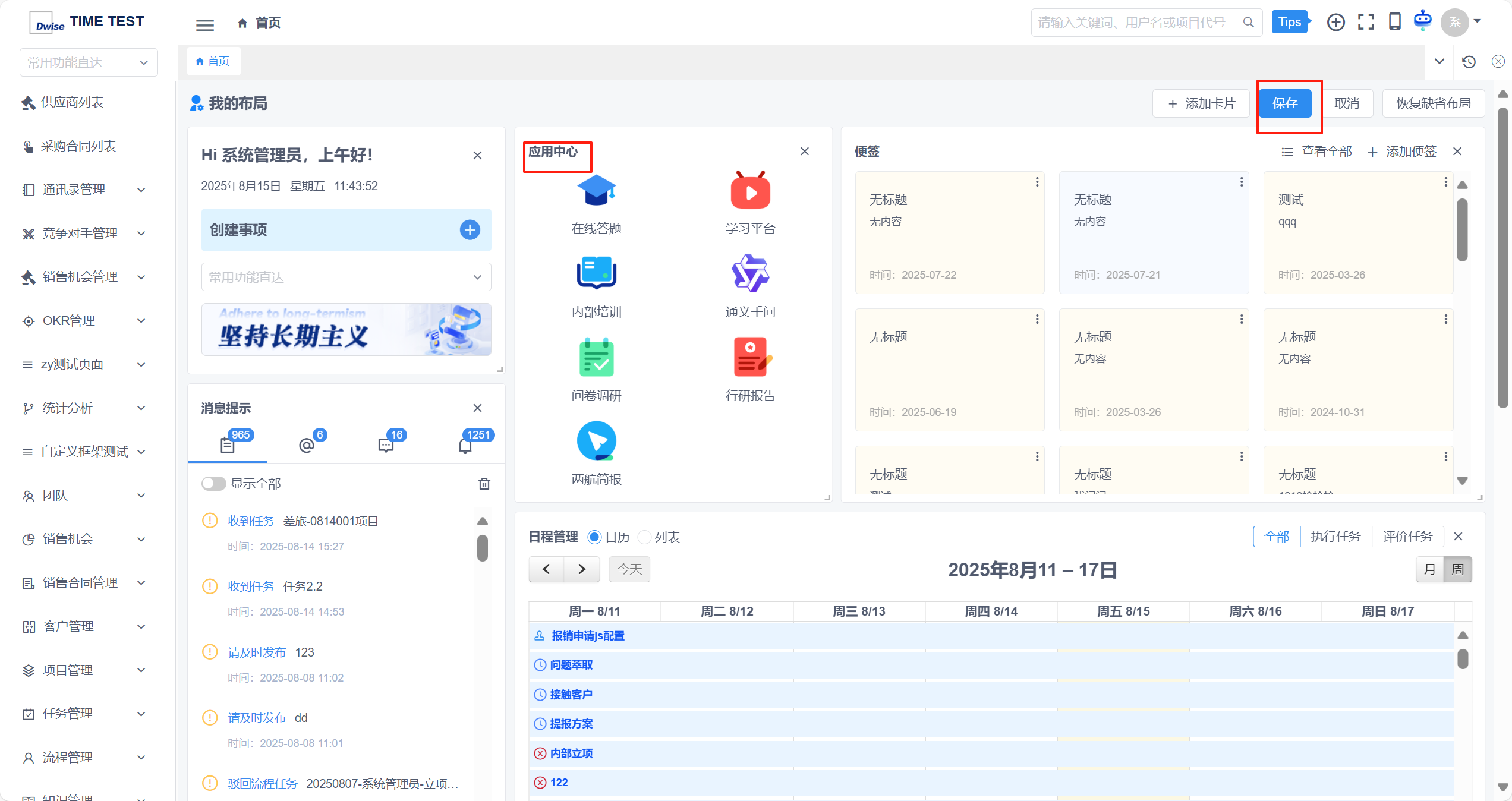This screenshot has width=1512, height=801.
Task: Click the blue plus in 创建事项
Action: click(470, 230)
